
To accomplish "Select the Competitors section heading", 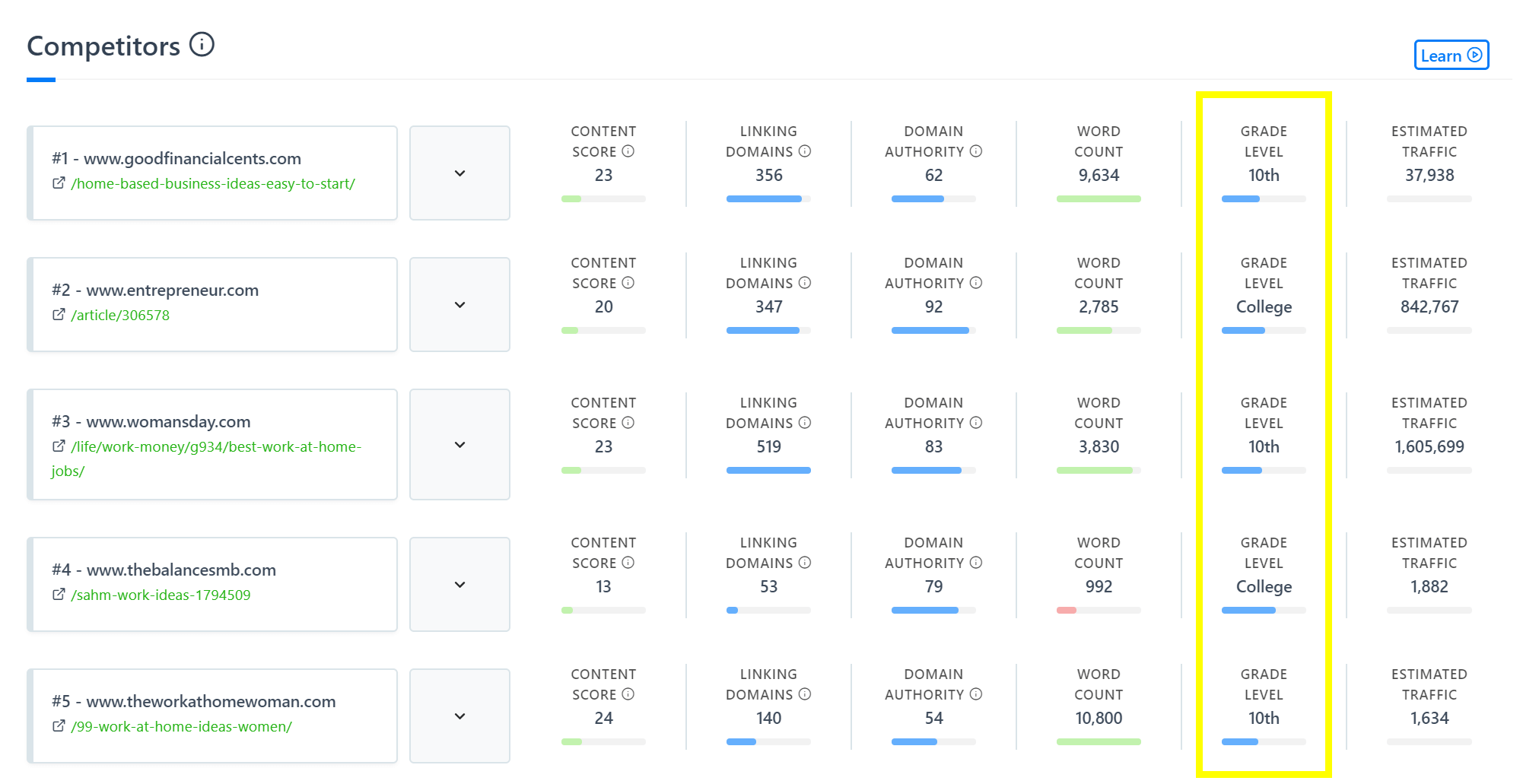I will [103, 46].
